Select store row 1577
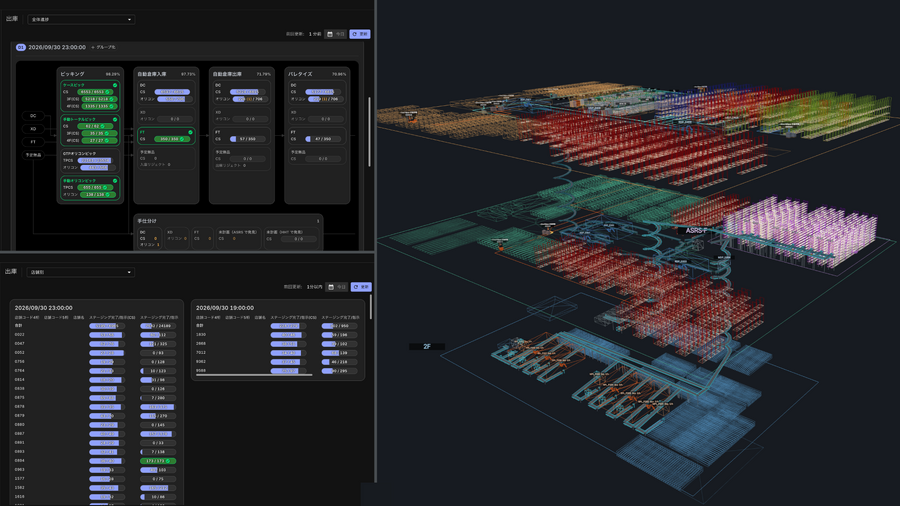Viewport: 900px width, 506px height. point(96,478)
